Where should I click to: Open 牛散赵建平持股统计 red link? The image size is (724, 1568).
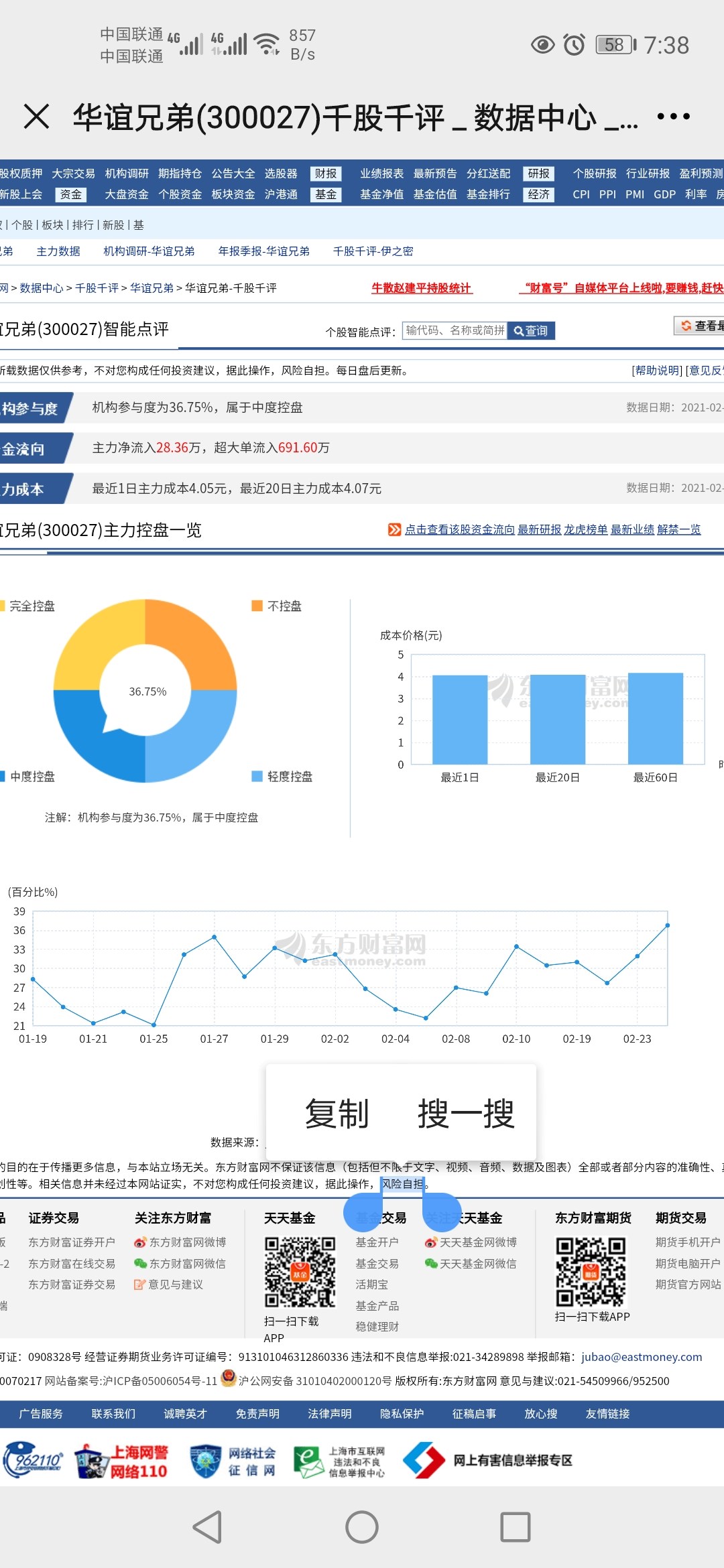tap(422, 288)
